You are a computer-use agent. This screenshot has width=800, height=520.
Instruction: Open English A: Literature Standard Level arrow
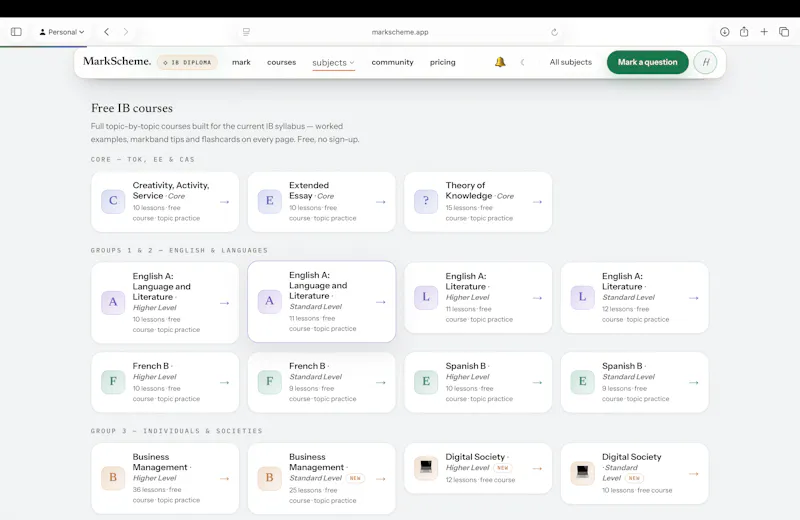pos(693,298)
